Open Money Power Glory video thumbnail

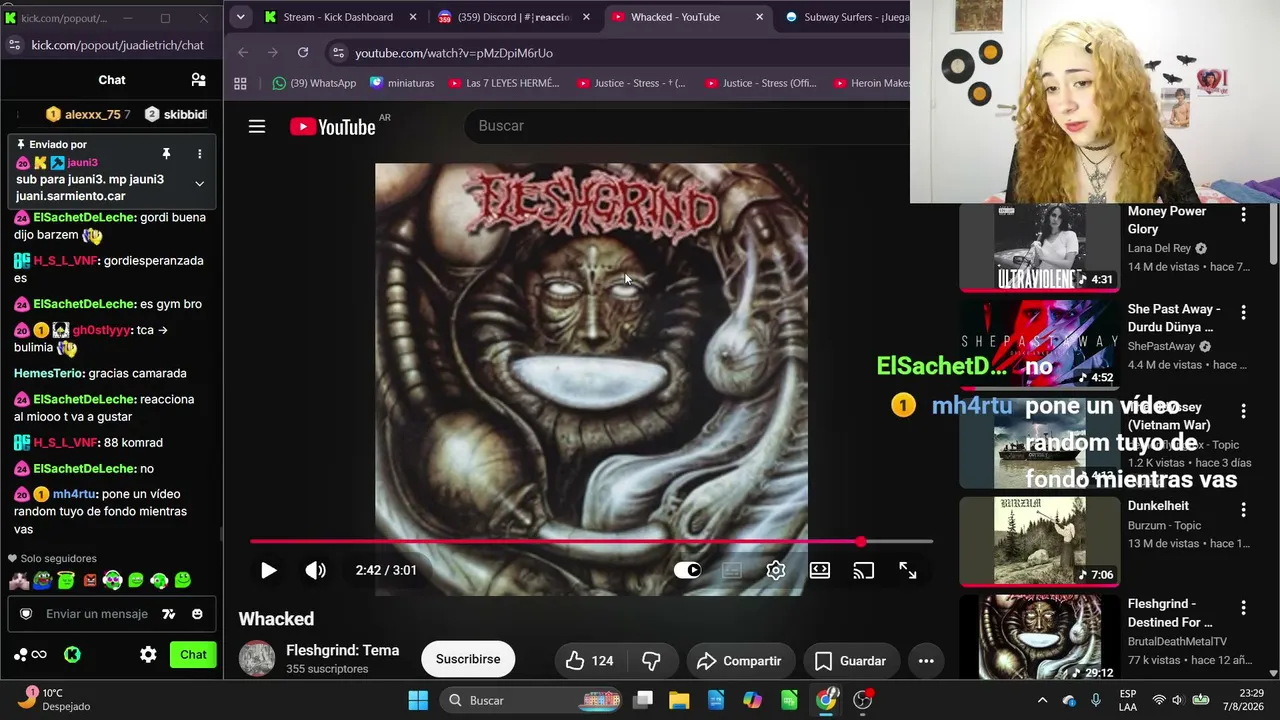click(1040, 247)
